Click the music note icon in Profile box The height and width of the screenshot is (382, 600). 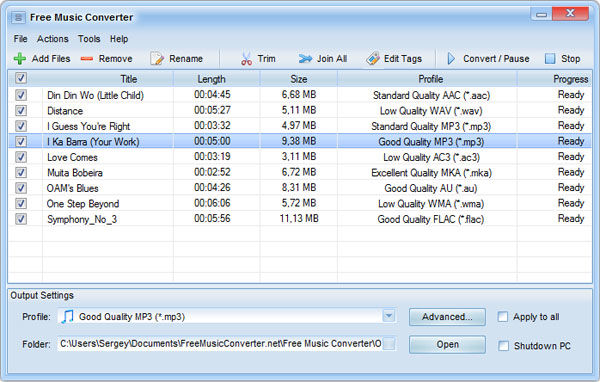tap(68, 317)
